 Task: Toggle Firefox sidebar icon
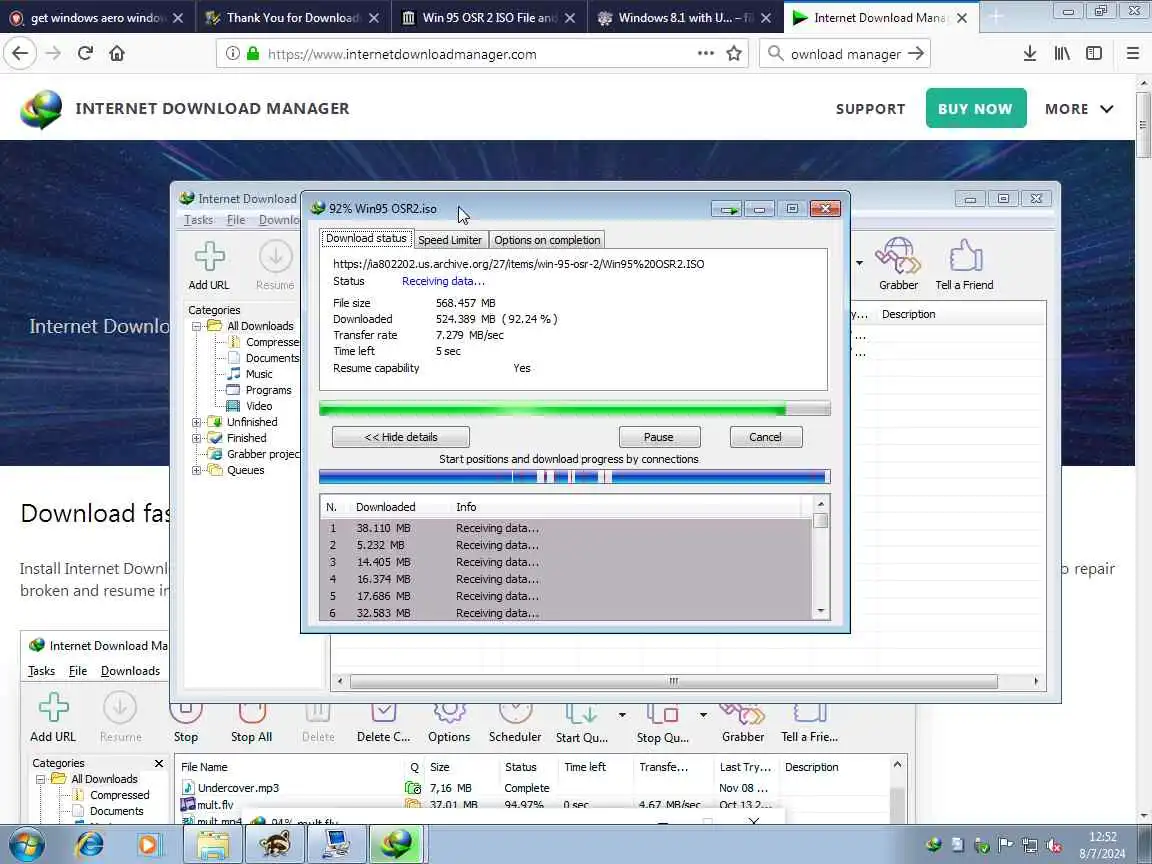(1094, 53)
